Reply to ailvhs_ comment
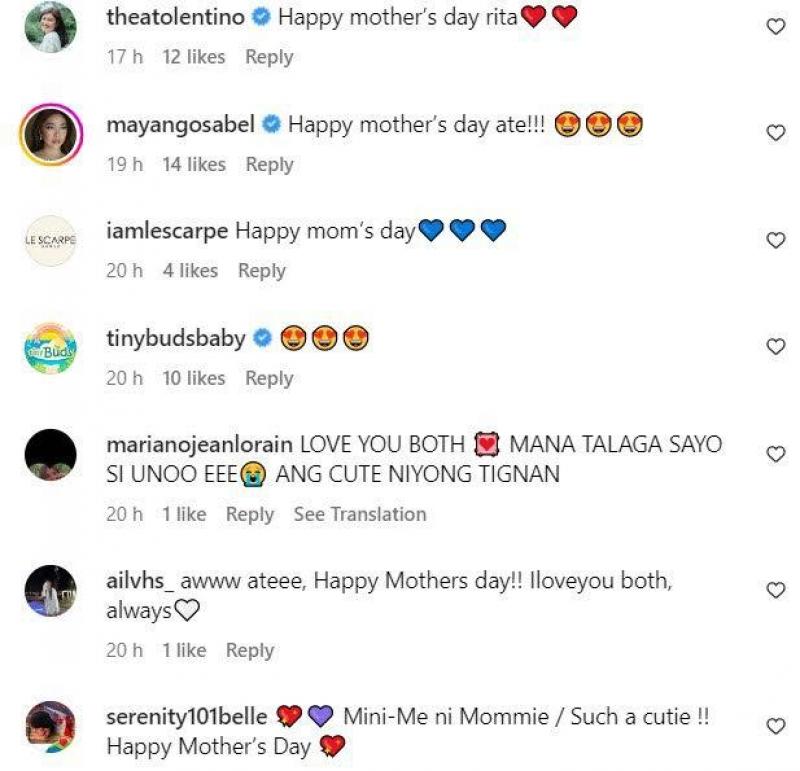The height and width of the screenshot is (771, 800). tap(250, 650)
